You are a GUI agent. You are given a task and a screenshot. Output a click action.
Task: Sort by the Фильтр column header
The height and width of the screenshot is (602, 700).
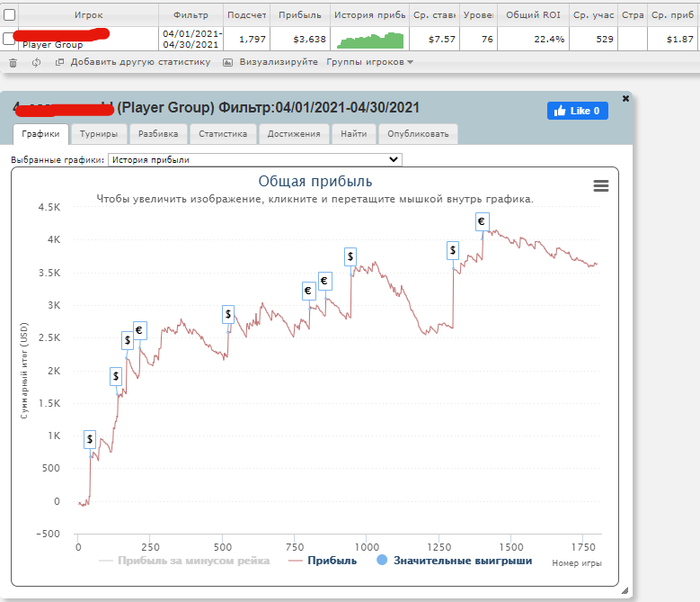pos(191,15)
